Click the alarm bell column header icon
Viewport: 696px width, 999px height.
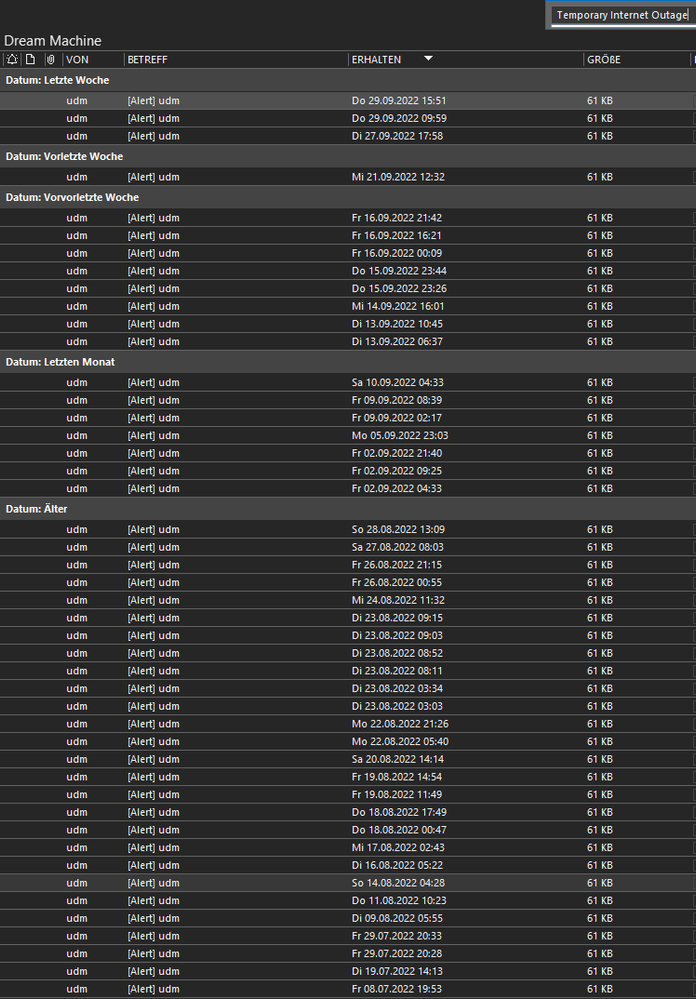tap(10, 59)
